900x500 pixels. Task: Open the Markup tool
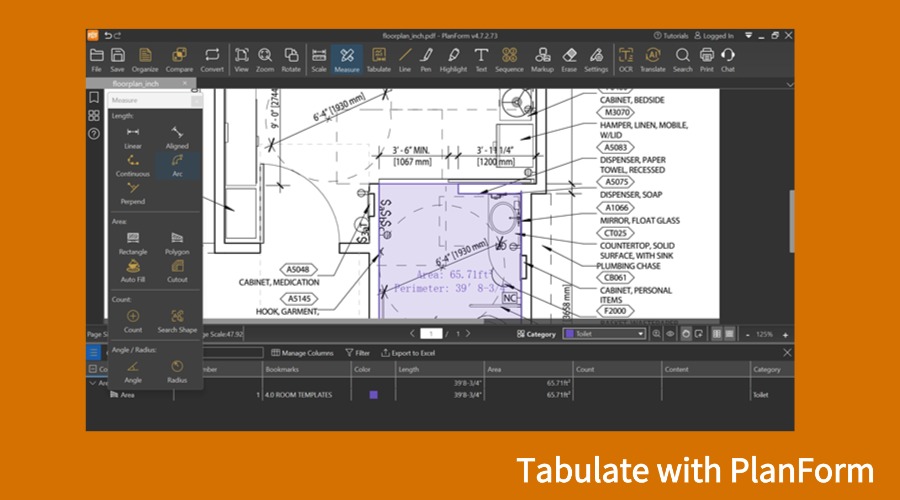[542, 60]
